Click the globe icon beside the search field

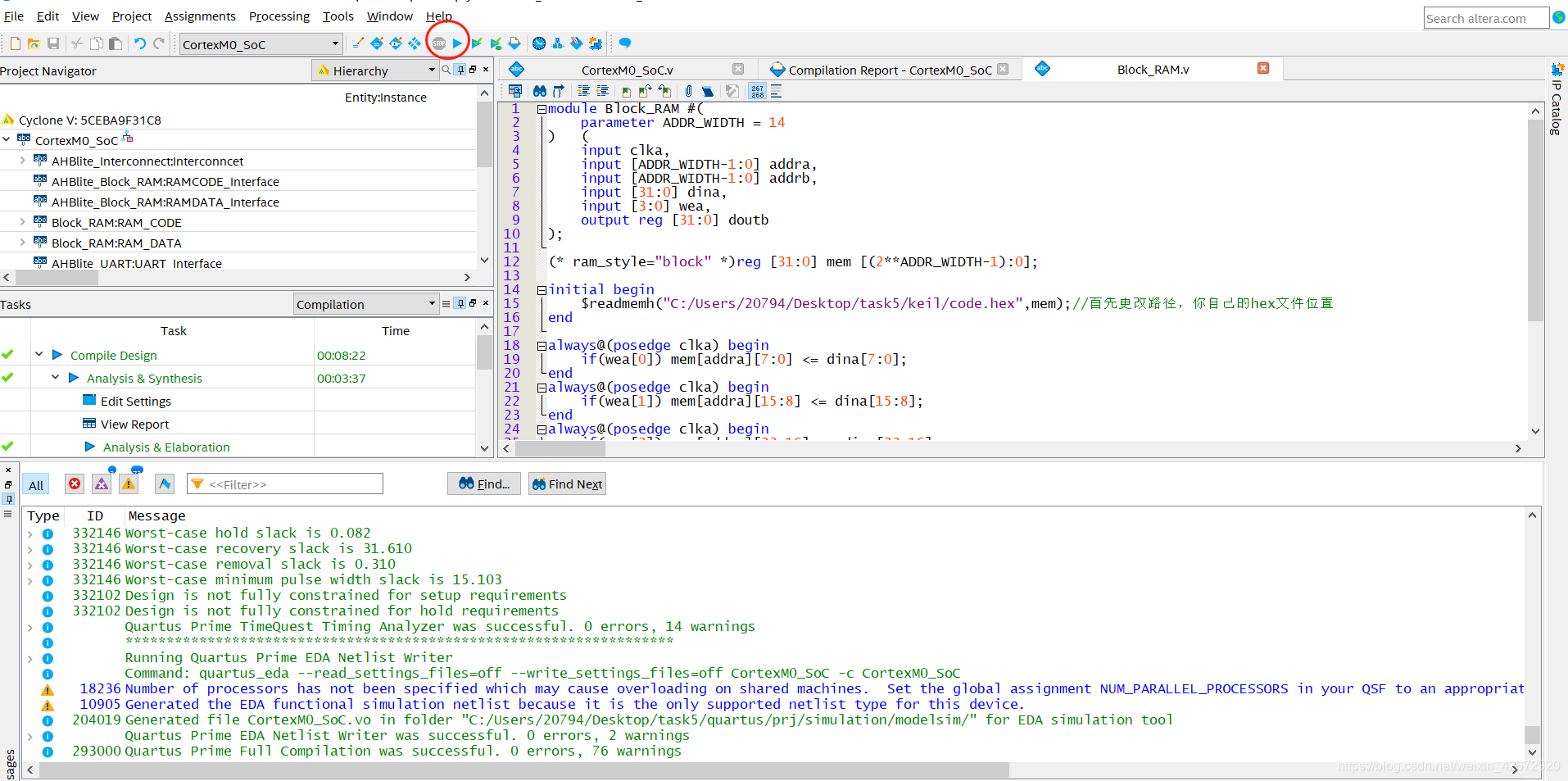[x=1559, y=17]
